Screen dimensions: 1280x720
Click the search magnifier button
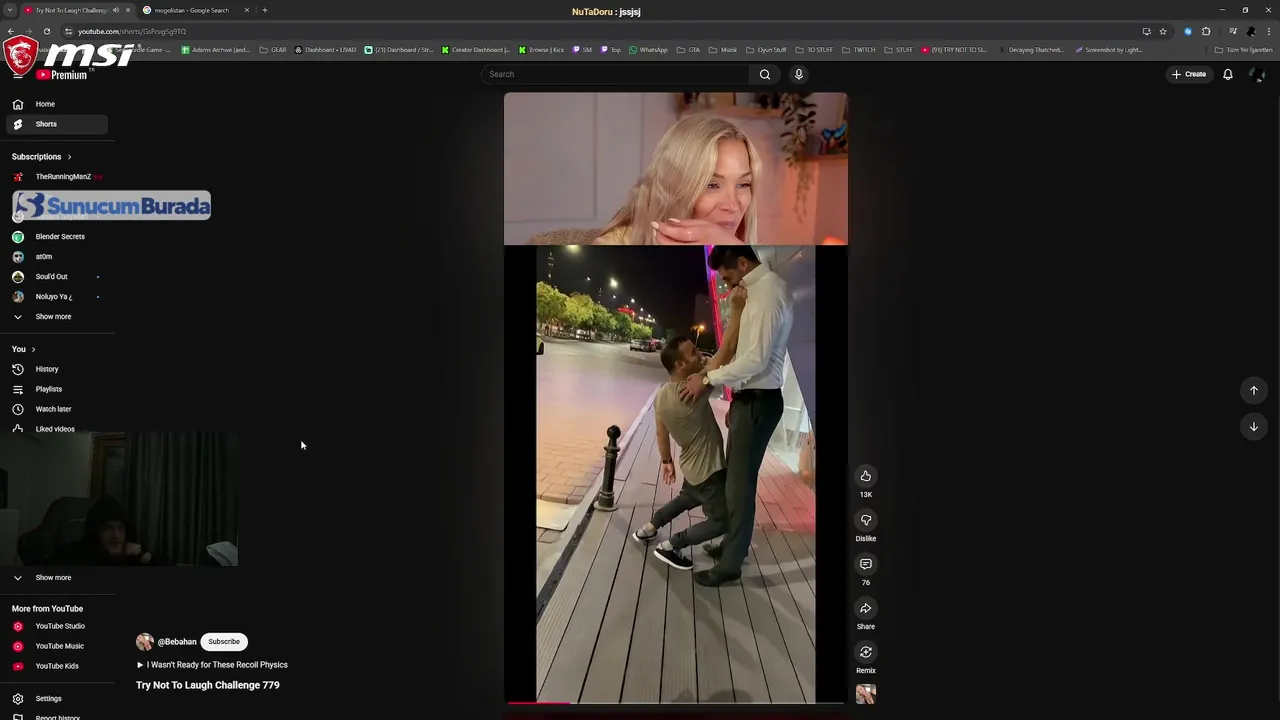point(765,74)
